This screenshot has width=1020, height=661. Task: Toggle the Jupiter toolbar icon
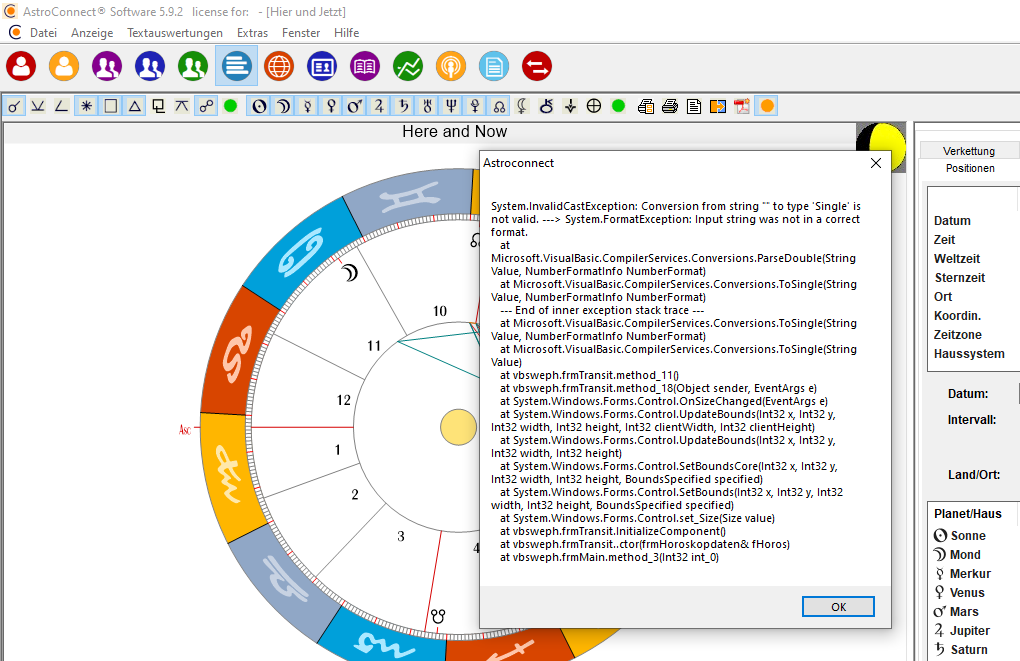point(379,106)
